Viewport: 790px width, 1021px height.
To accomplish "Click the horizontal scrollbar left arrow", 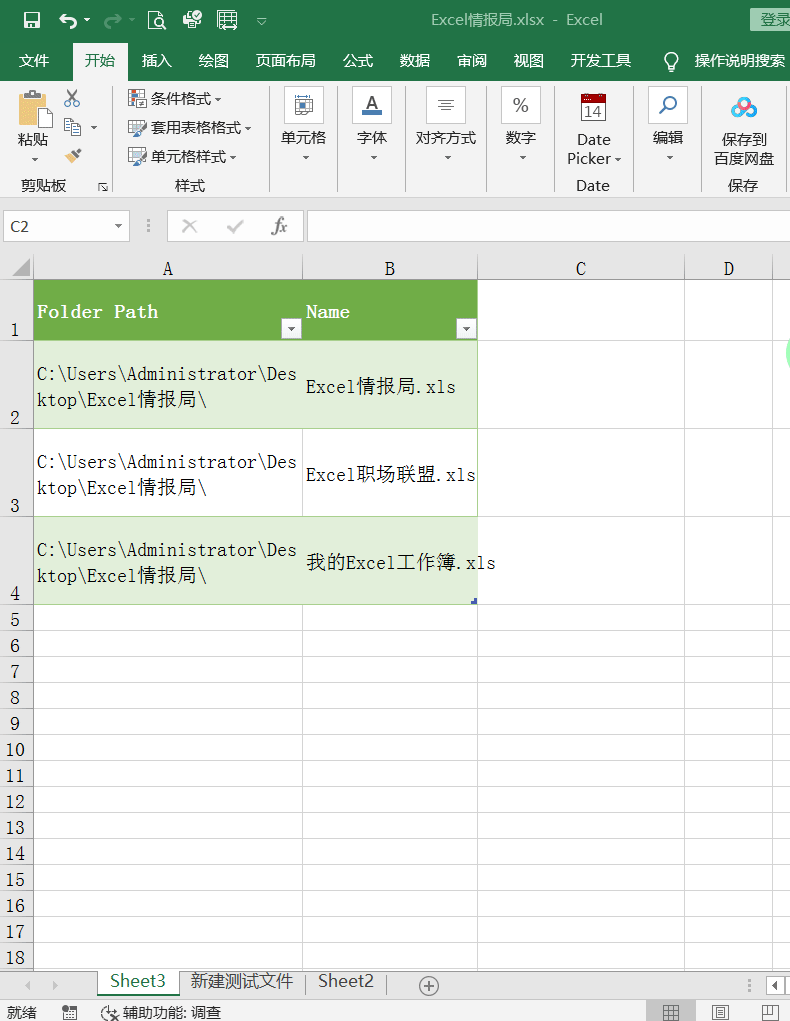I will pyautogui.click(x=775, y=985).
